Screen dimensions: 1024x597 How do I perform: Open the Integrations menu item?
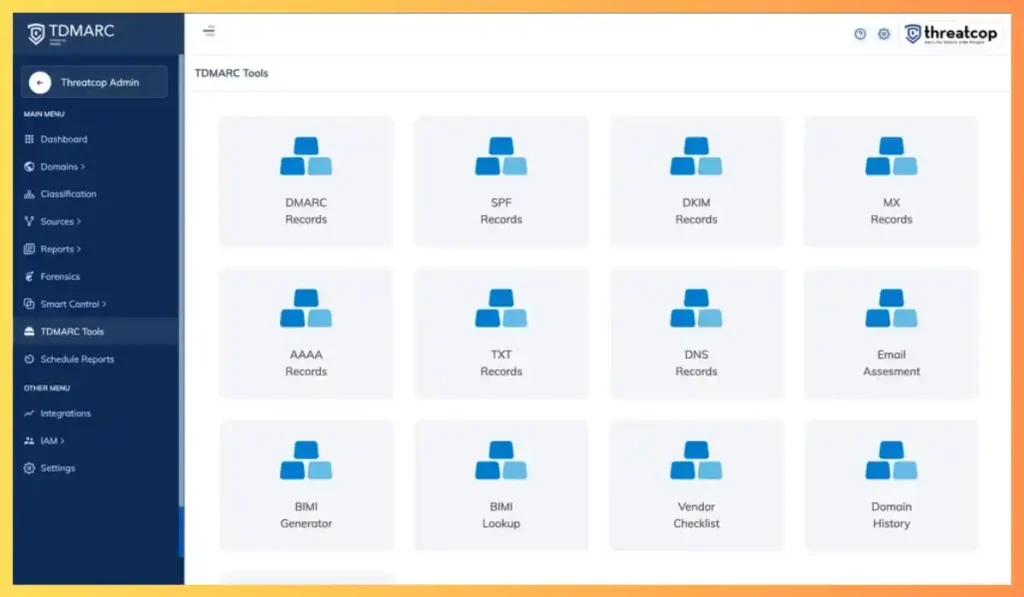click(65, 413)
